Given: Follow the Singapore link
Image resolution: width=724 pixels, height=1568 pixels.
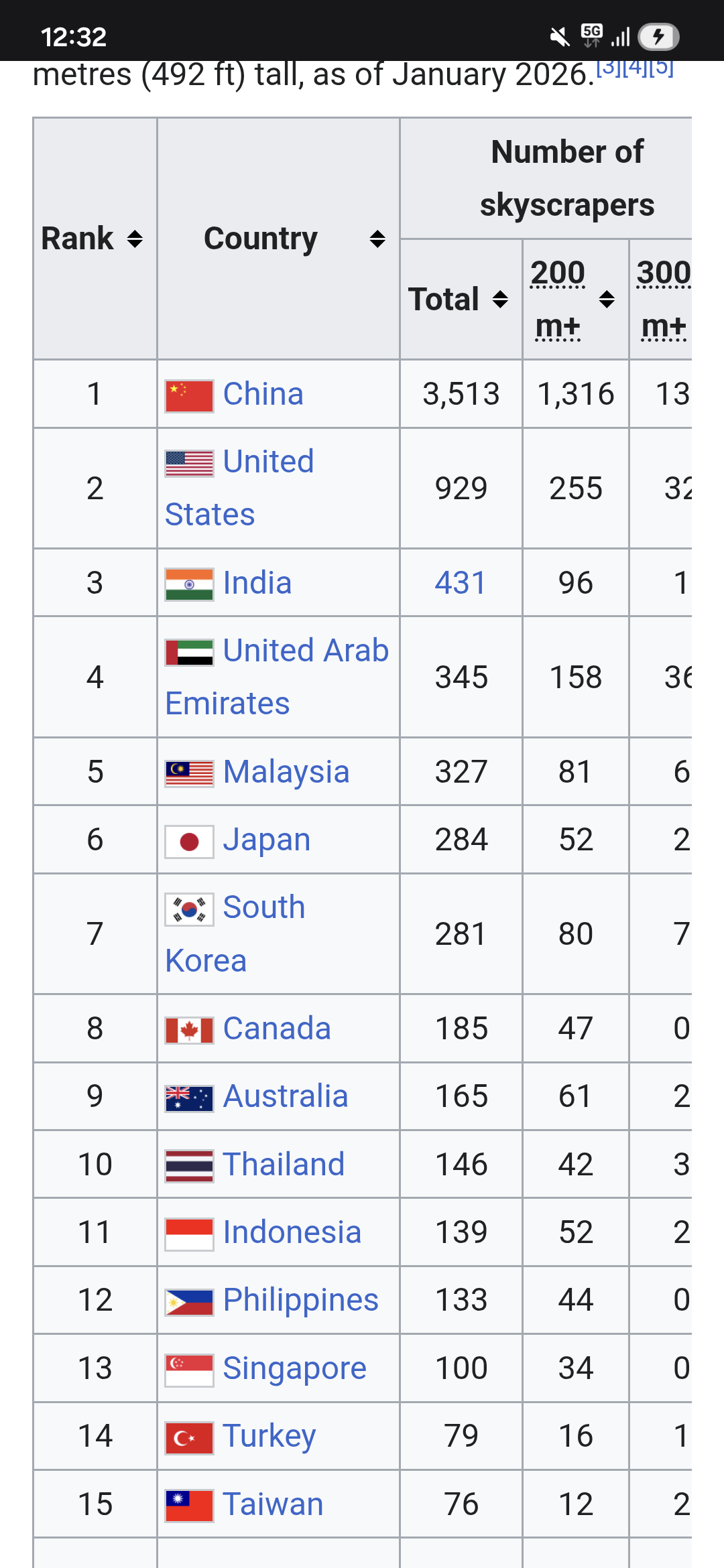Looking at the screenshot, I should point(294,1368).
